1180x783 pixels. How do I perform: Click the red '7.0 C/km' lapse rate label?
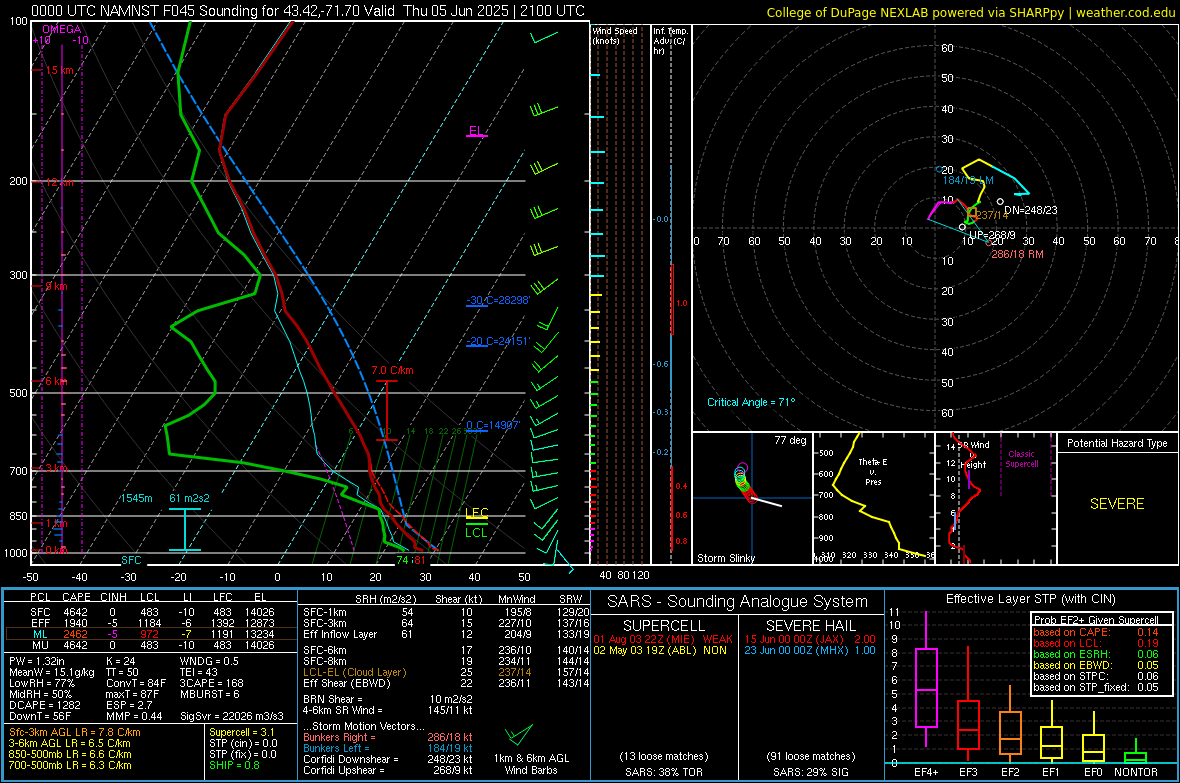click(392, 370)
